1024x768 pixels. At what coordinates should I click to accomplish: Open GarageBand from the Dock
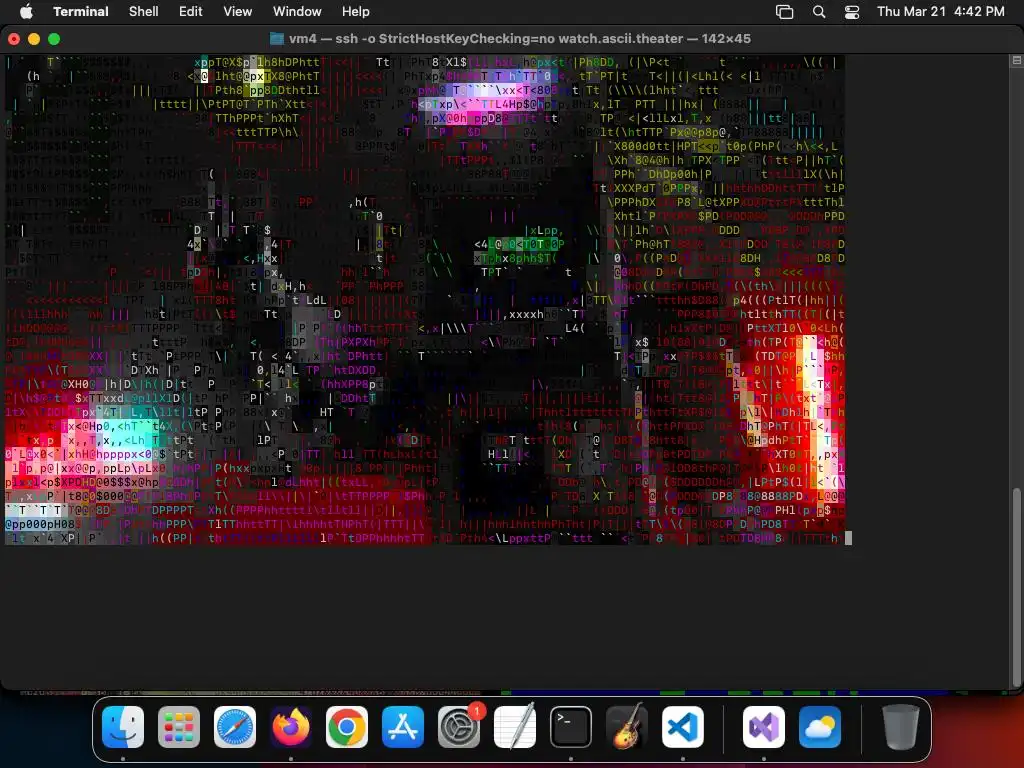click(627, 727)
